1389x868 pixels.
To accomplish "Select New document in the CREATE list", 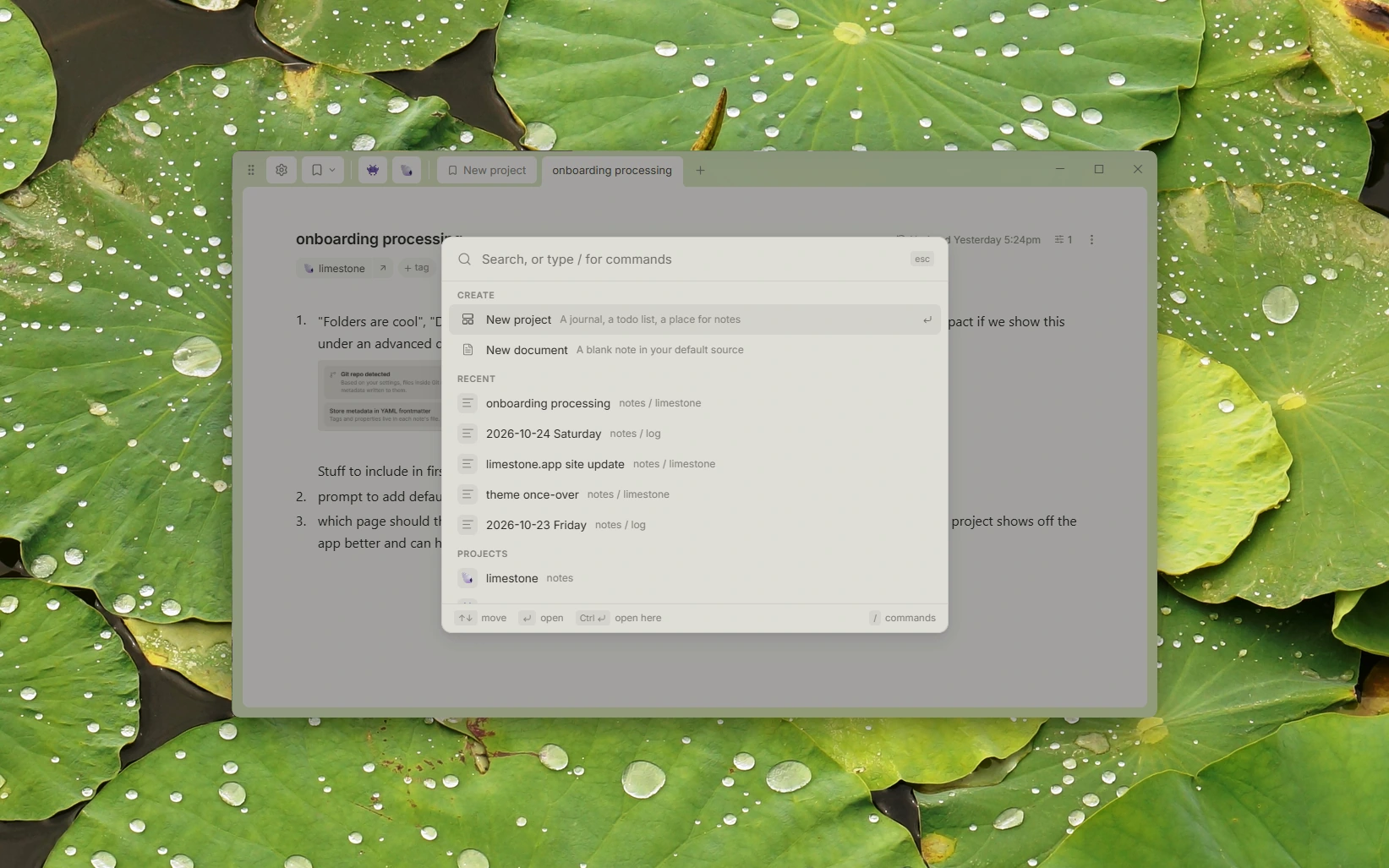I will [695, 350].
